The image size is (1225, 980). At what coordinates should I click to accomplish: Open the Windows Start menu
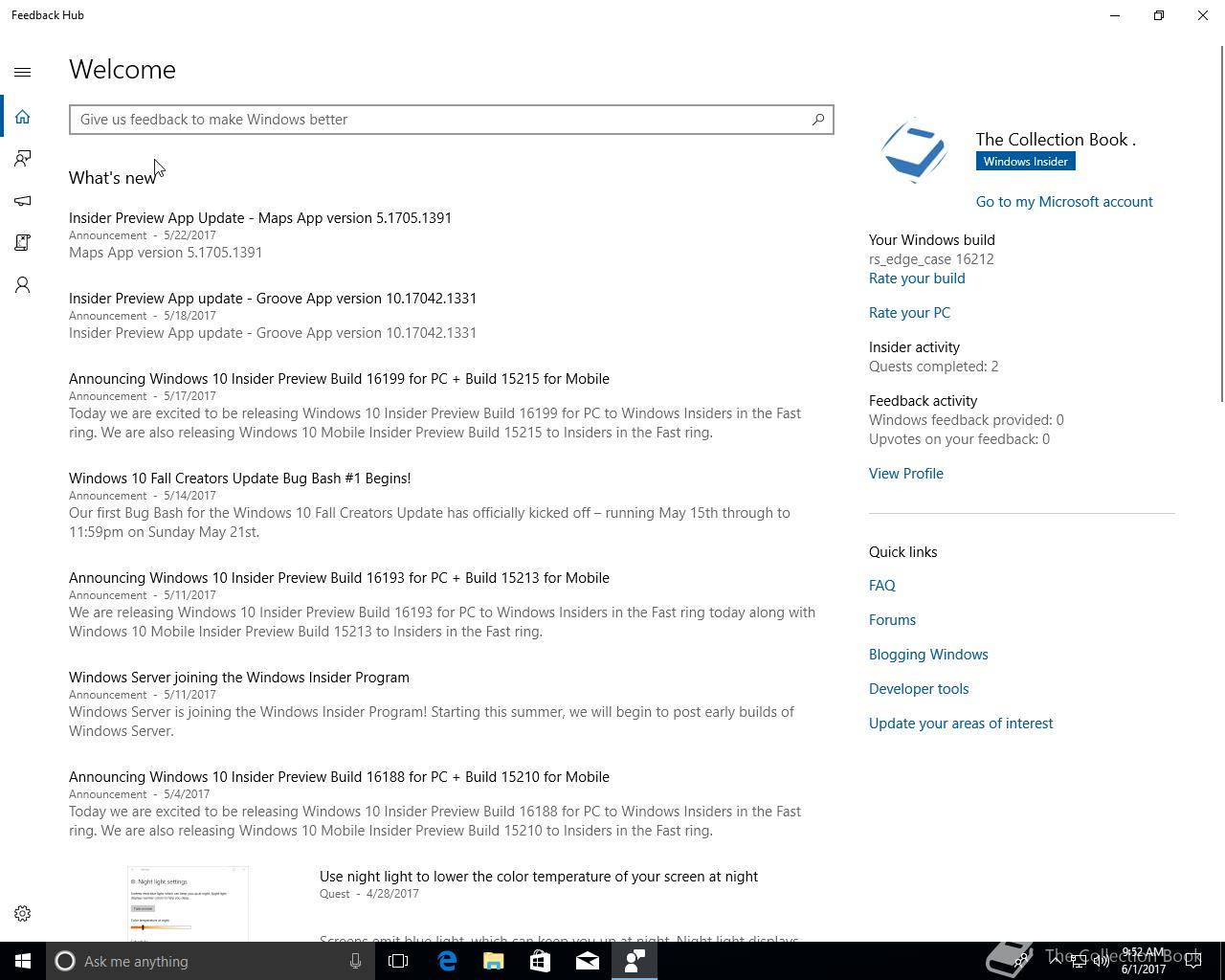pyautogui.click(x=23, y=961)
